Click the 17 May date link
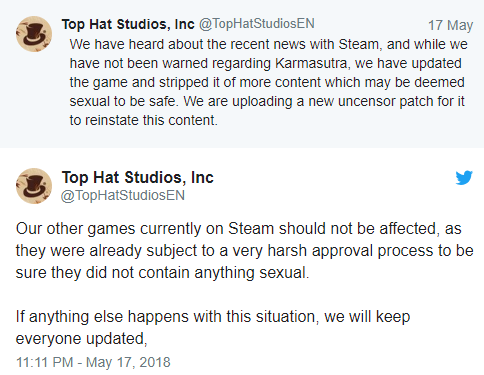This screenshot has width=484, height=375. (450, 25)
